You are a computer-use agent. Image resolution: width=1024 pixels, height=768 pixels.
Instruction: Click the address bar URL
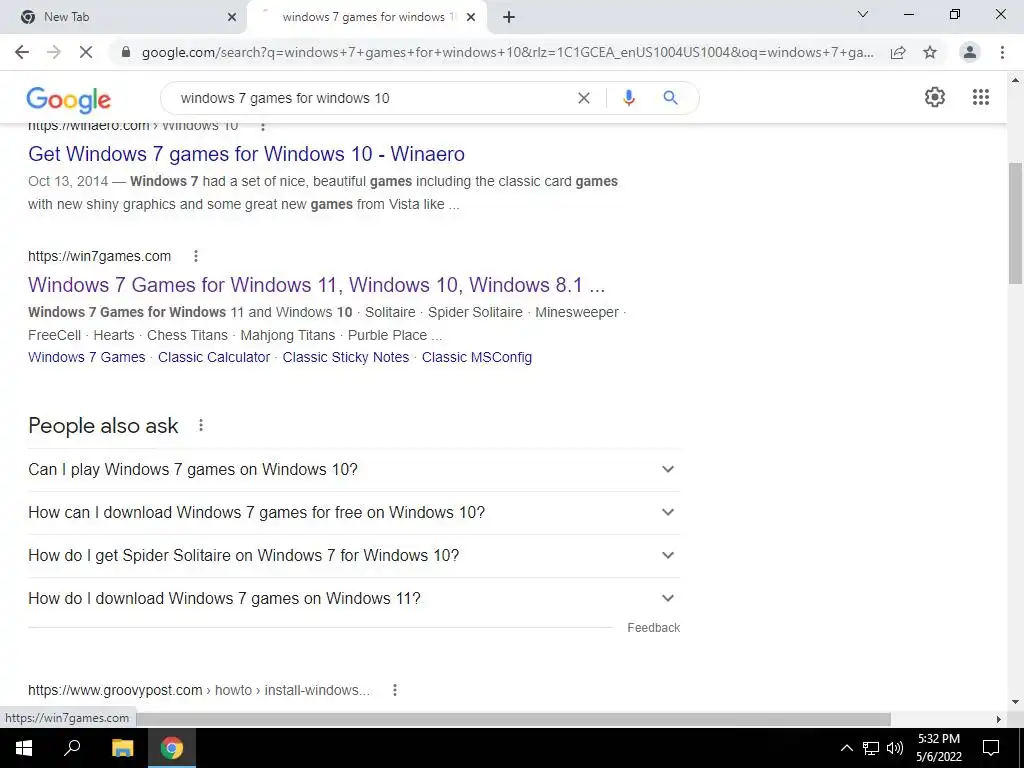pyautogui.click(x=507, y=52)
